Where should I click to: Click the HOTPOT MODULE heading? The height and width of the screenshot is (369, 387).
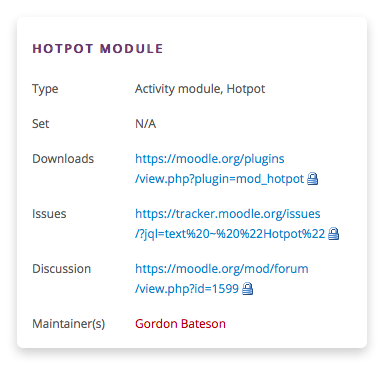coord(98,49)
